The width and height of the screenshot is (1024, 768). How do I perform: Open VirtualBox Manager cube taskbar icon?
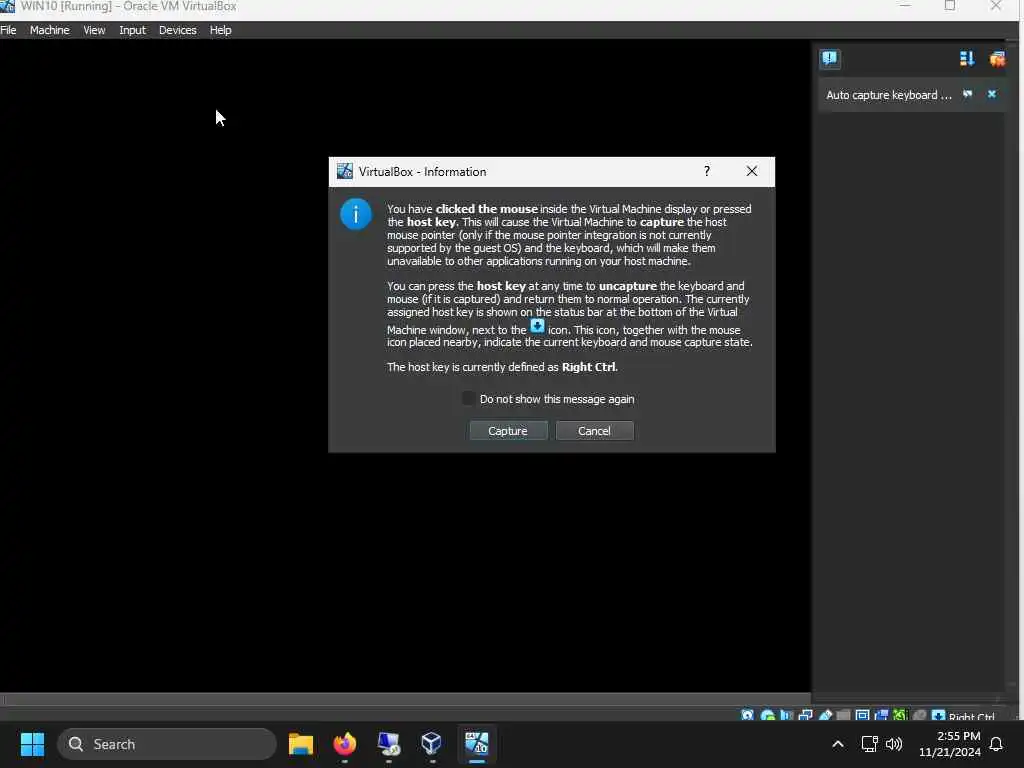coord(432,744)
